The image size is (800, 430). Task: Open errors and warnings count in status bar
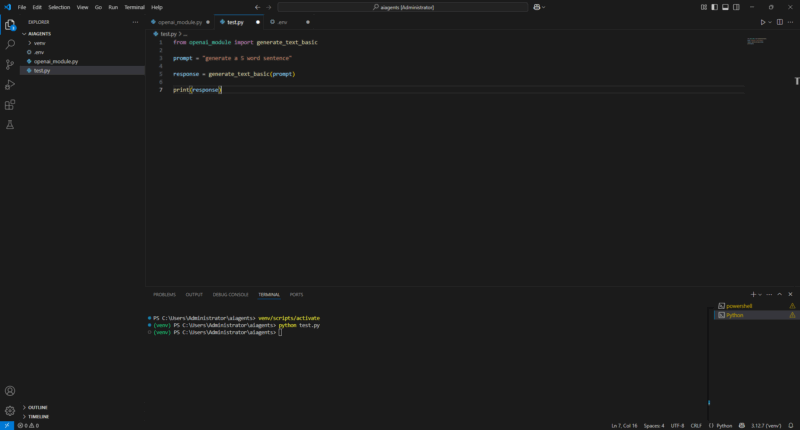(x=28, y=425)
